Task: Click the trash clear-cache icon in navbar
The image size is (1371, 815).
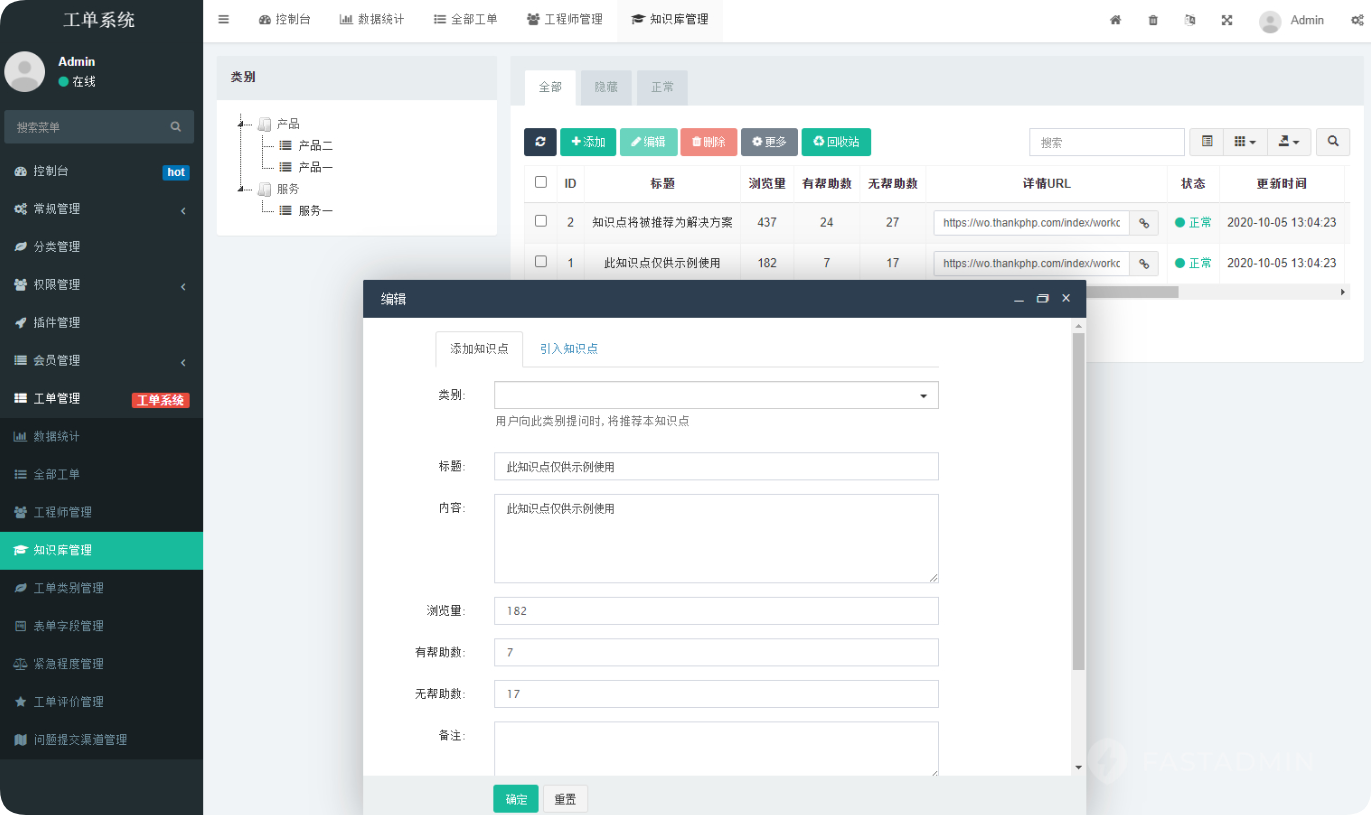Action: pyautogui.click(x=1152, y=19)
